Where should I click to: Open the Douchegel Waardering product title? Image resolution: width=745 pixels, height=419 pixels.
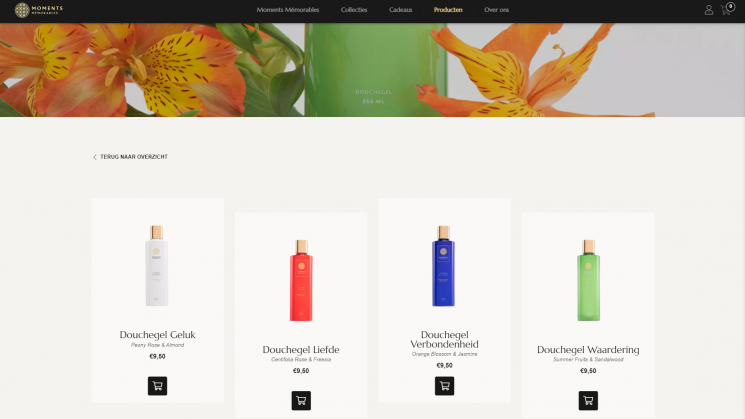[x=588, y=350]
